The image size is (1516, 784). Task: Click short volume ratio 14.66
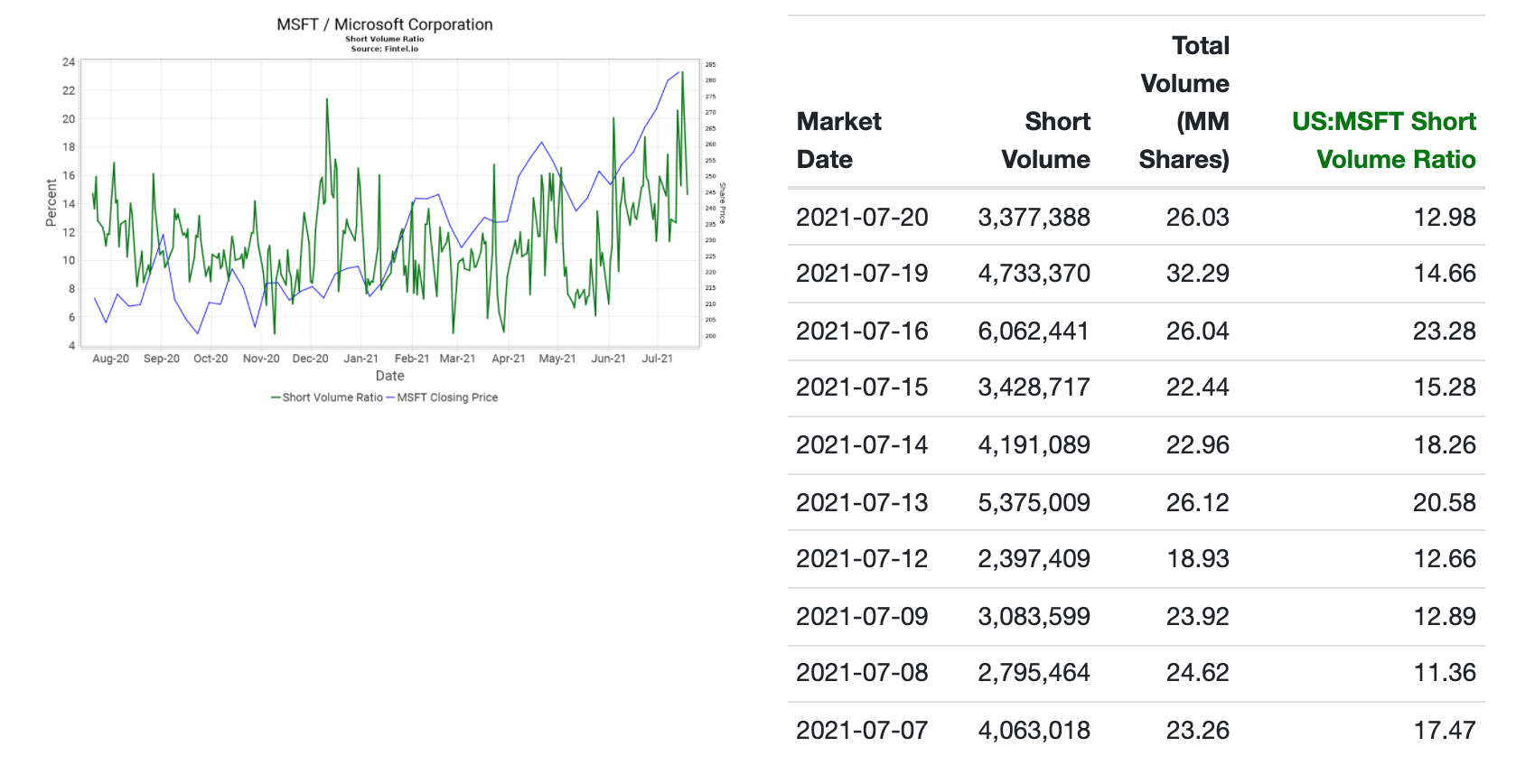[1445, 273]
